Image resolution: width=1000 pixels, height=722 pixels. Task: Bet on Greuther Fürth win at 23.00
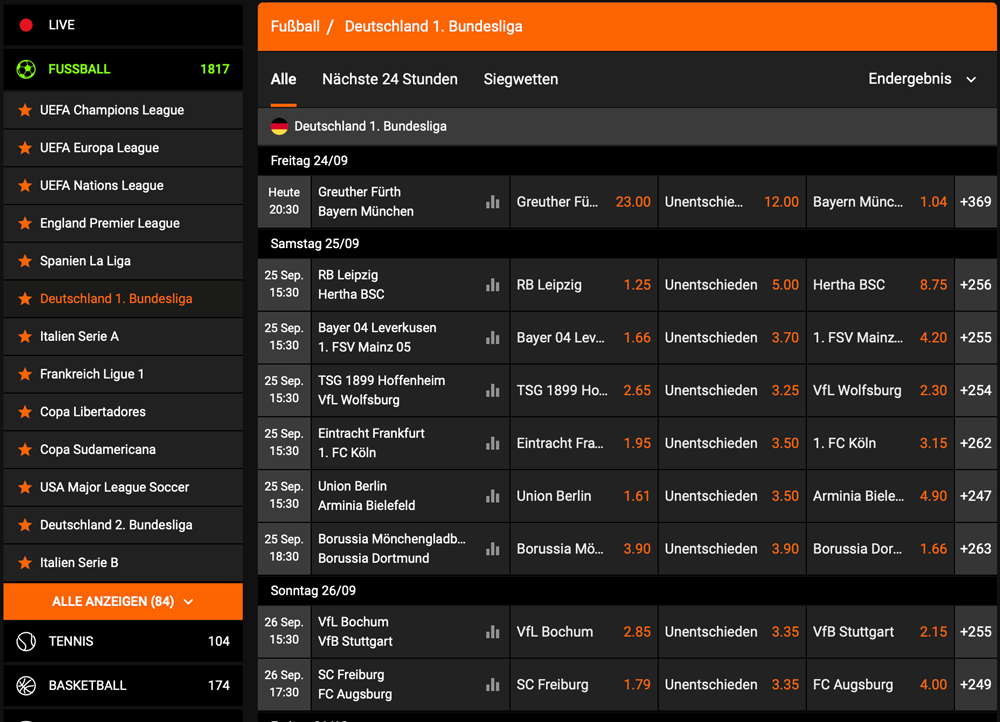584,202
